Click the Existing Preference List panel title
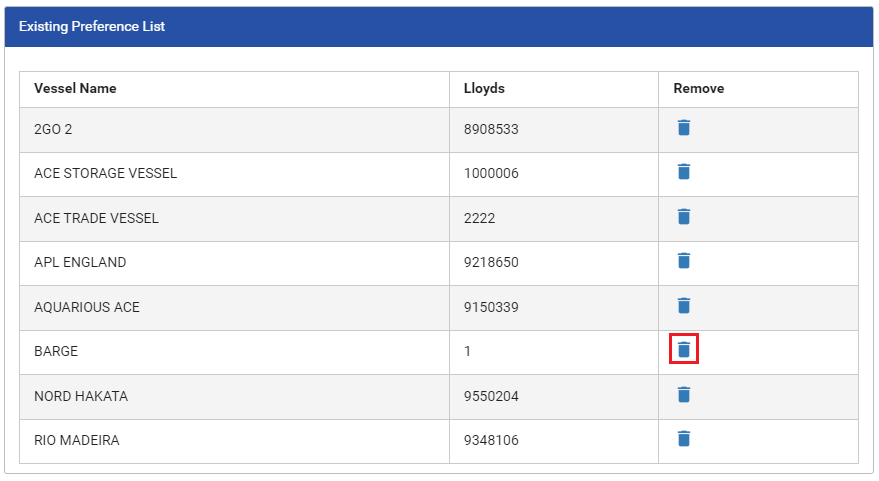Screen dimensions: 879x481 coord(92,27)
